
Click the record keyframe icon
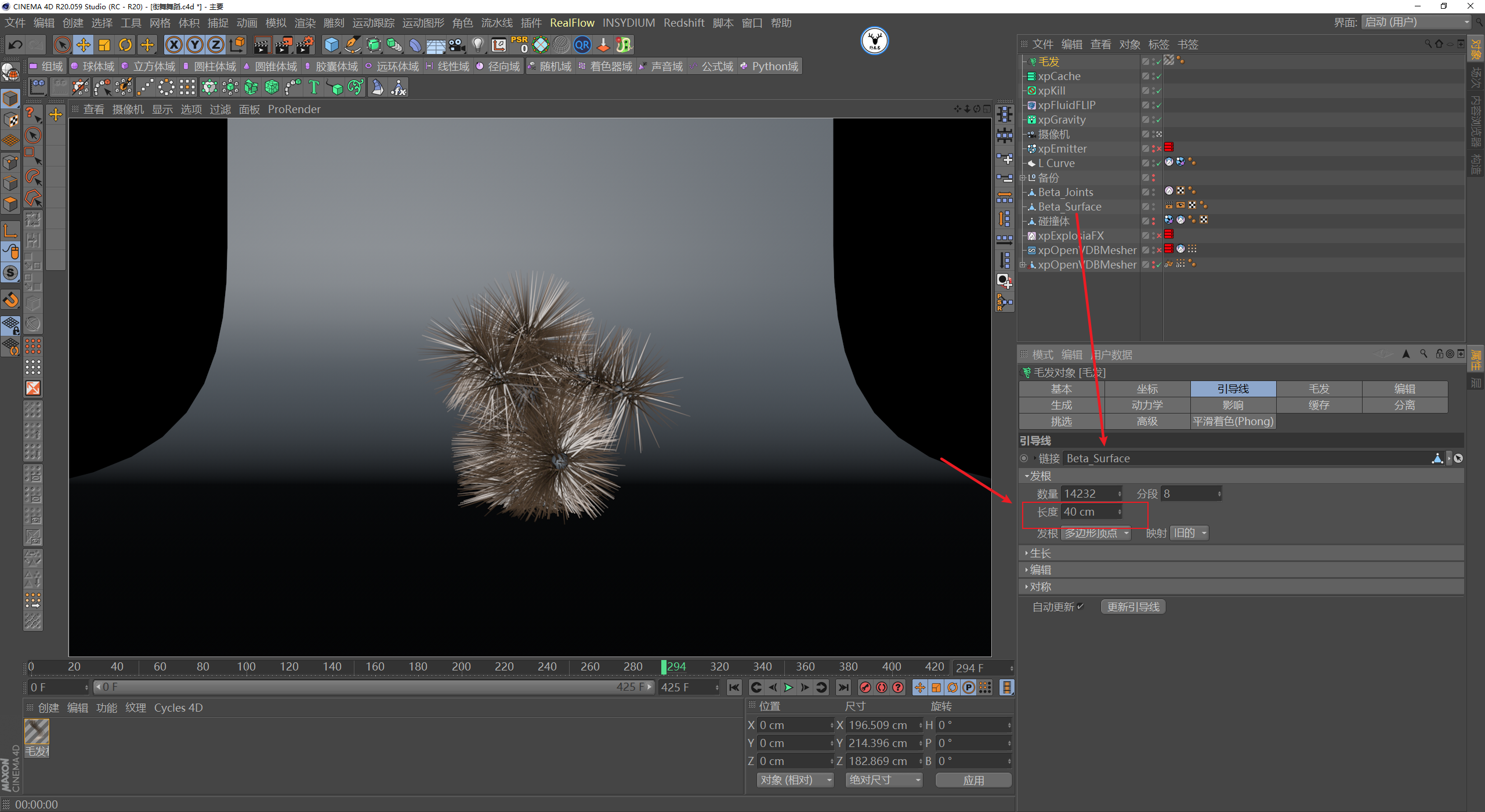tap(865, 687)
